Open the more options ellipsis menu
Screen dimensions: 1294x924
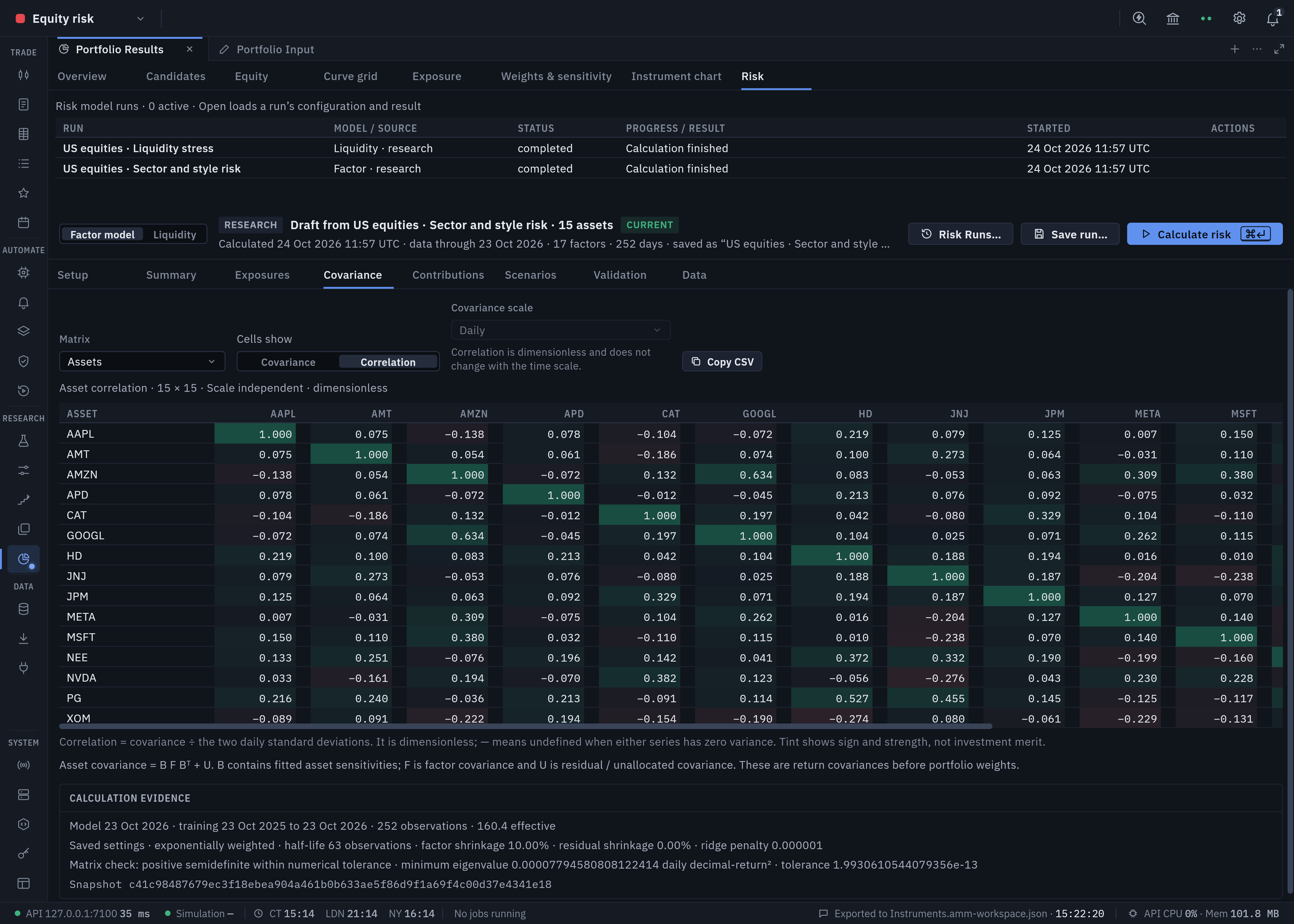1257,50
